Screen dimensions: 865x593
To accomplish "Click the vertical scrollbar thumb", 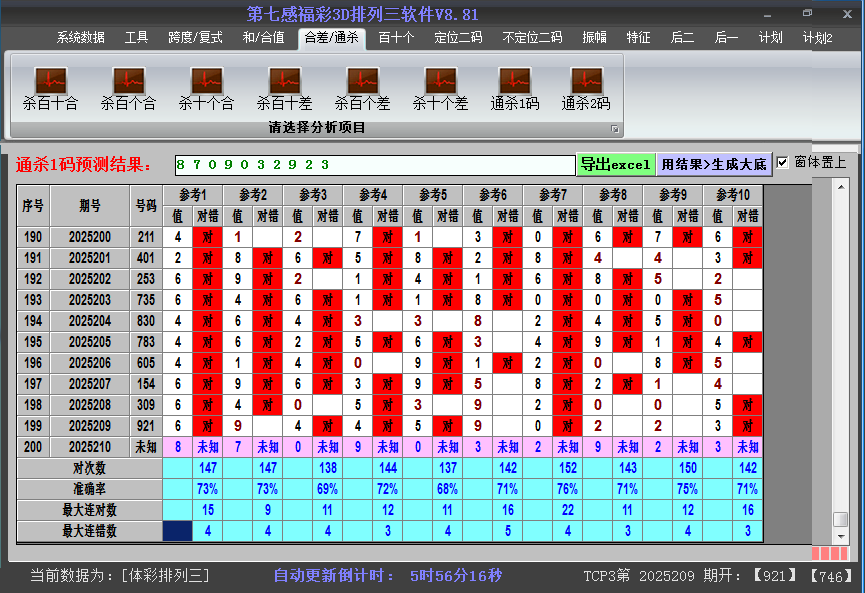I will (x=841, y=520).
